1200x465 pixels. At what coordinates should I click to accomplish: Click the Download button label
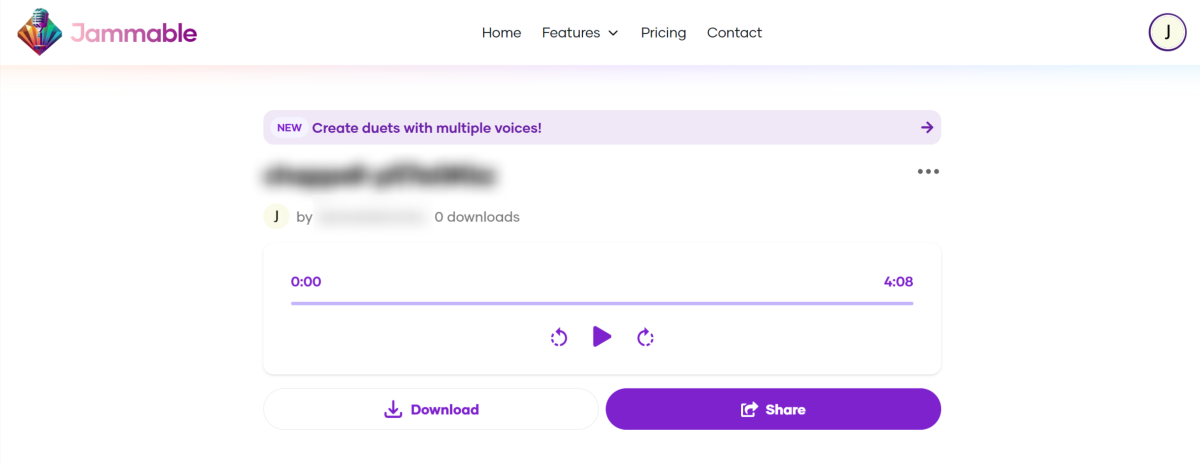(445, 409)
